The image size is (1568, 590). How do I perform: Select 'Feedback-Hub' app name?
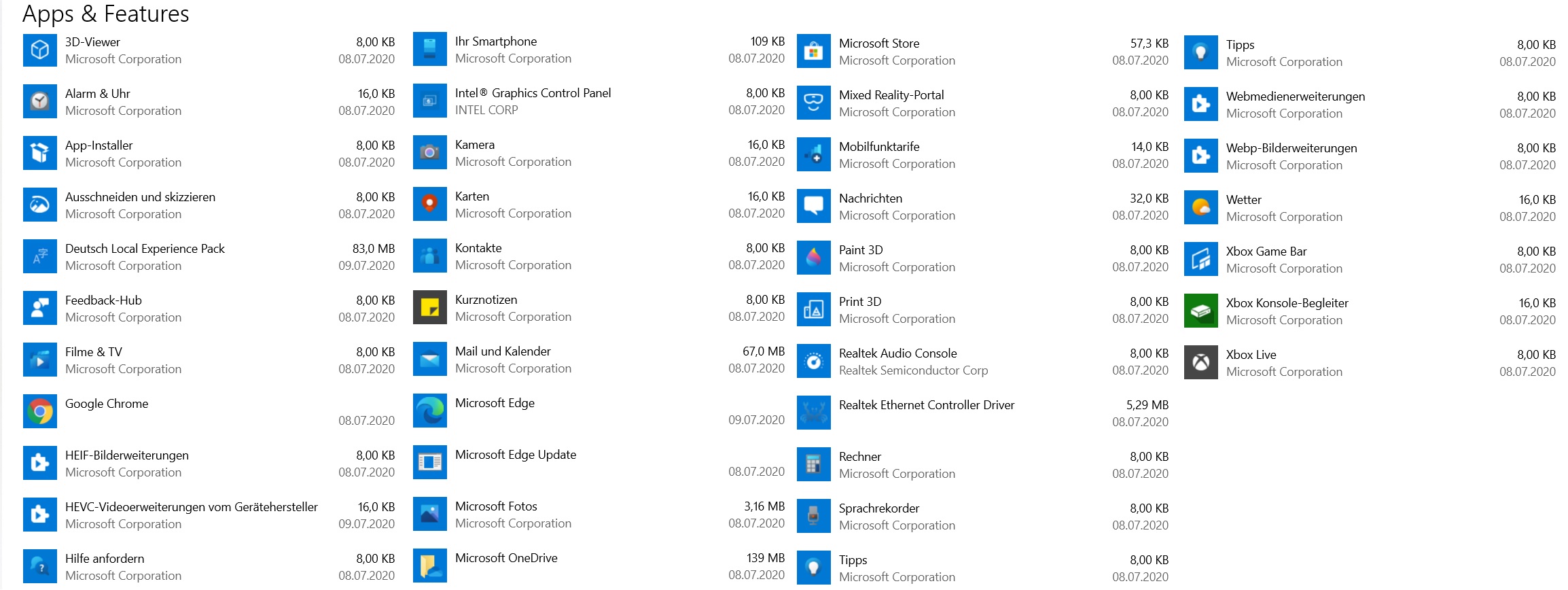pyautogui.click(x=103, y=300)
